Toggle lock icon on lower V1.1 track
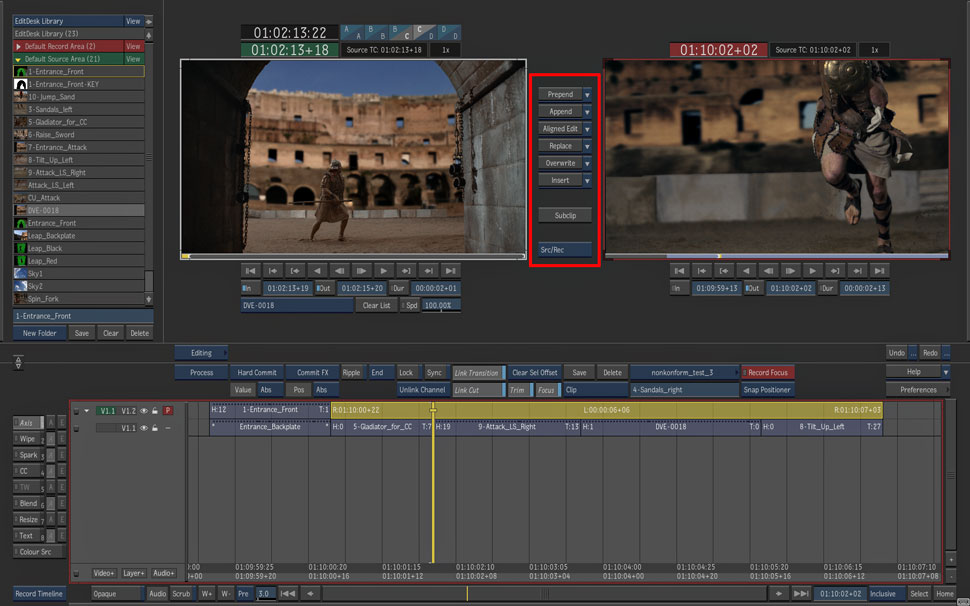The height and width of the screenshot is (606, 970). click(155, 428)
